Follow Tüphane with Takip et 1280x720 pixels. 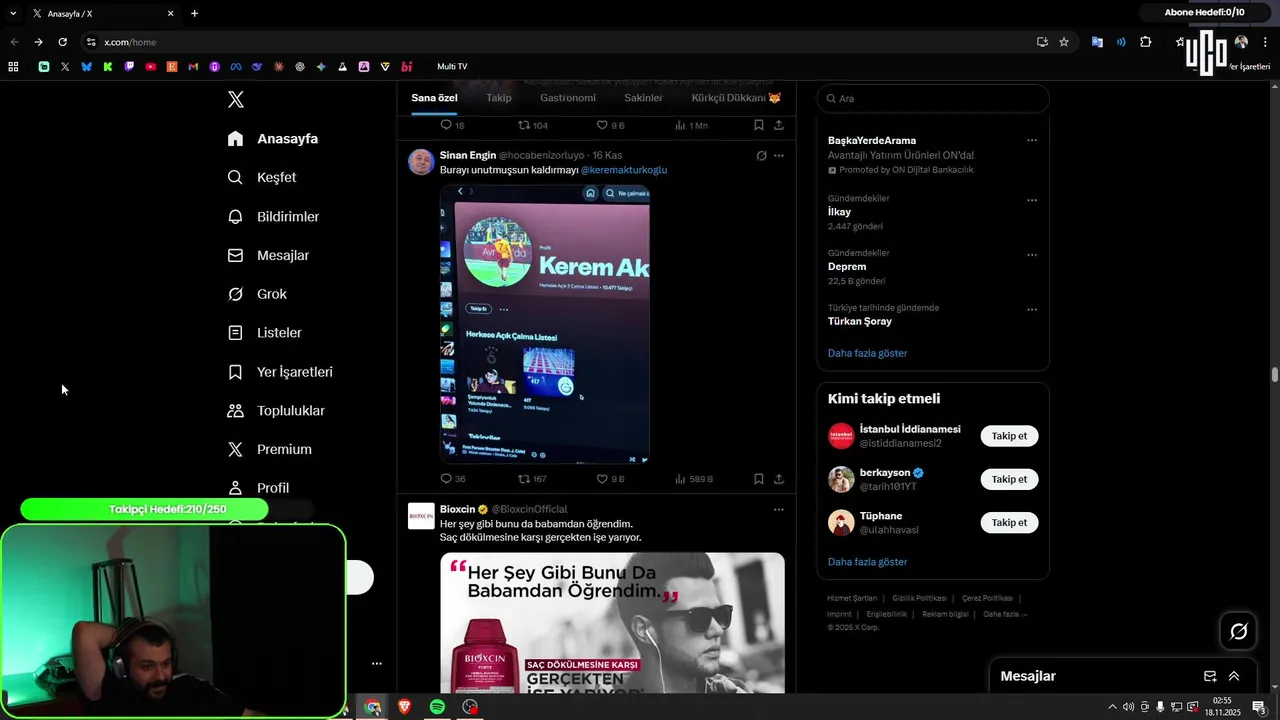pyautogui.click(x=1009, y=522)
